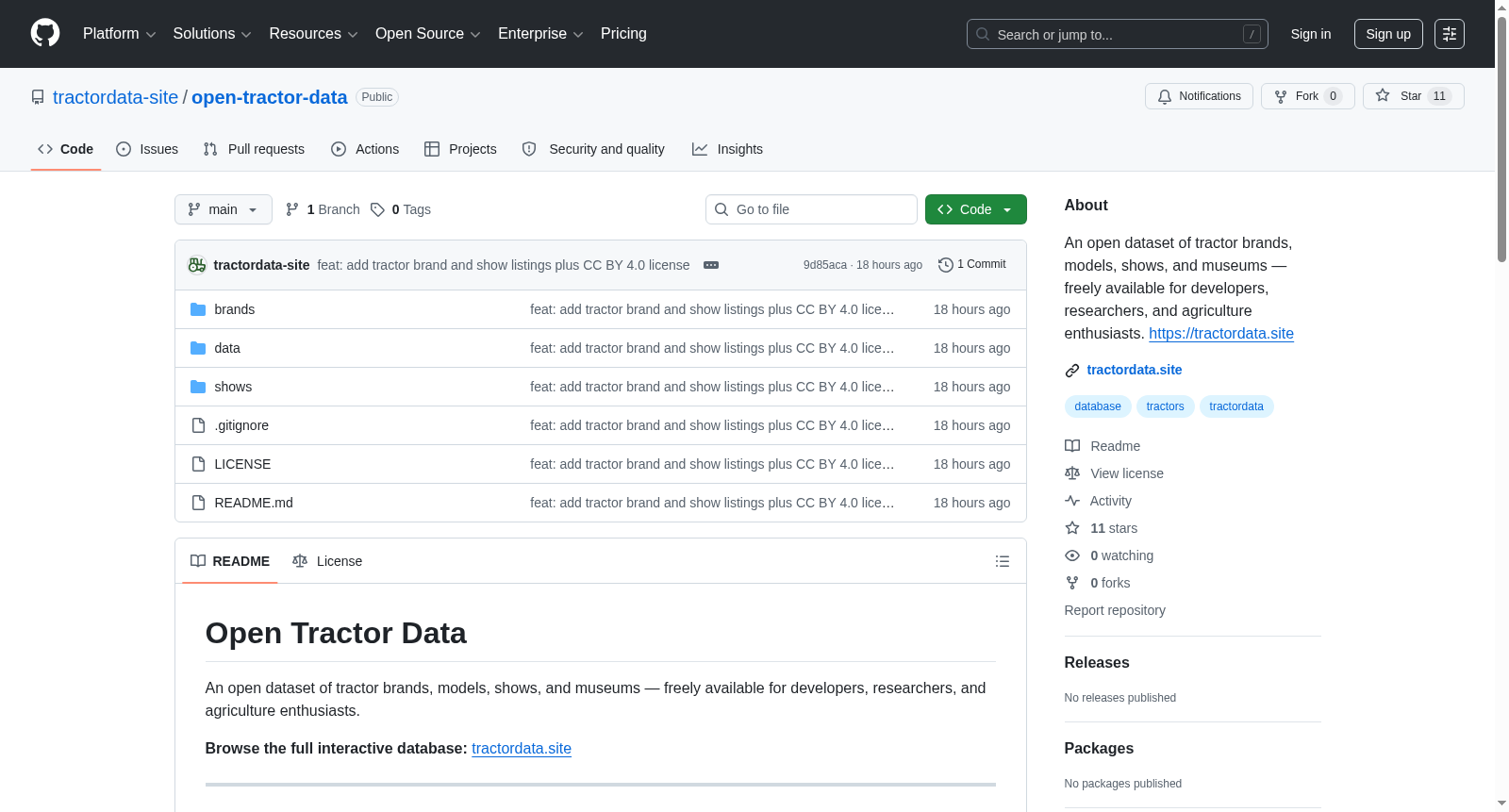1509x812 pixels.
Task: Open the open-tractor-data repository link
Action: coord(269,97)
